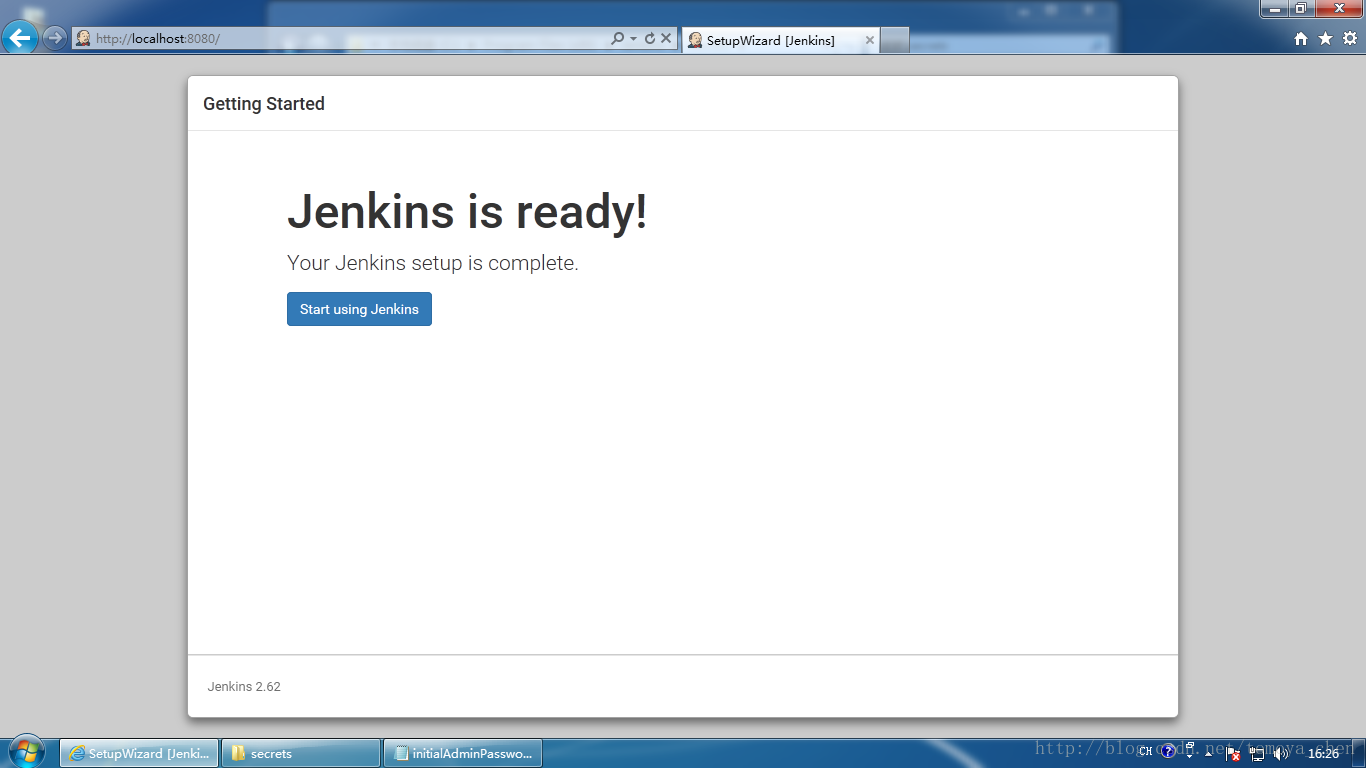Click the Jenkins favicon in address bar
The width and height of the screenshot is (1366, 768).
click(83, 39)
